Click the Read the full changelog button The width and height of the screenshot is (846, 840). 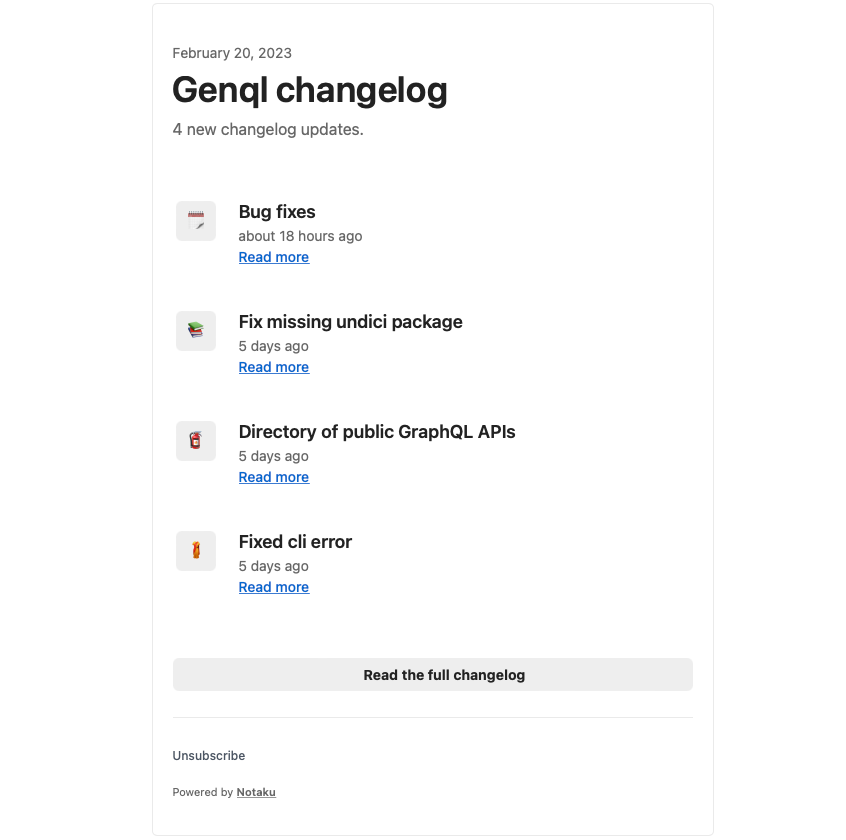pos(433,674)
